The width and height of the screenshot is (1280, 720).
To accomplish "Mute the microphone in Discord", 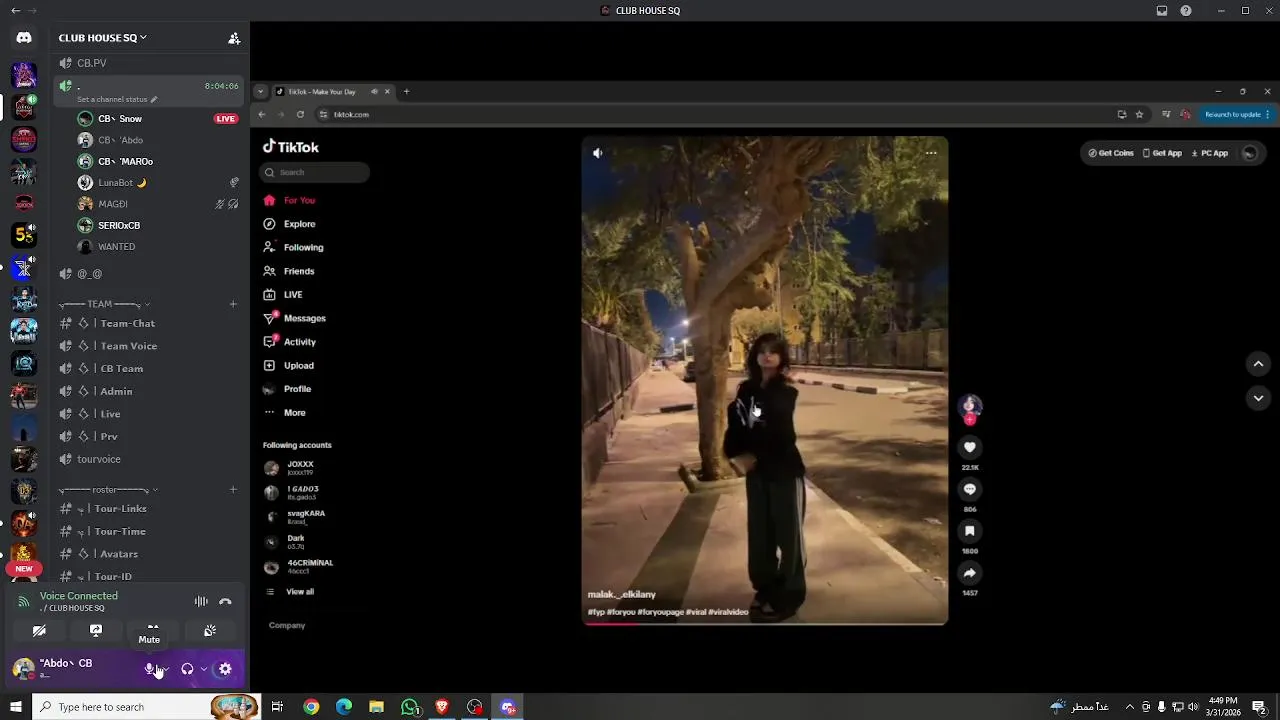I will click(150, 669).
